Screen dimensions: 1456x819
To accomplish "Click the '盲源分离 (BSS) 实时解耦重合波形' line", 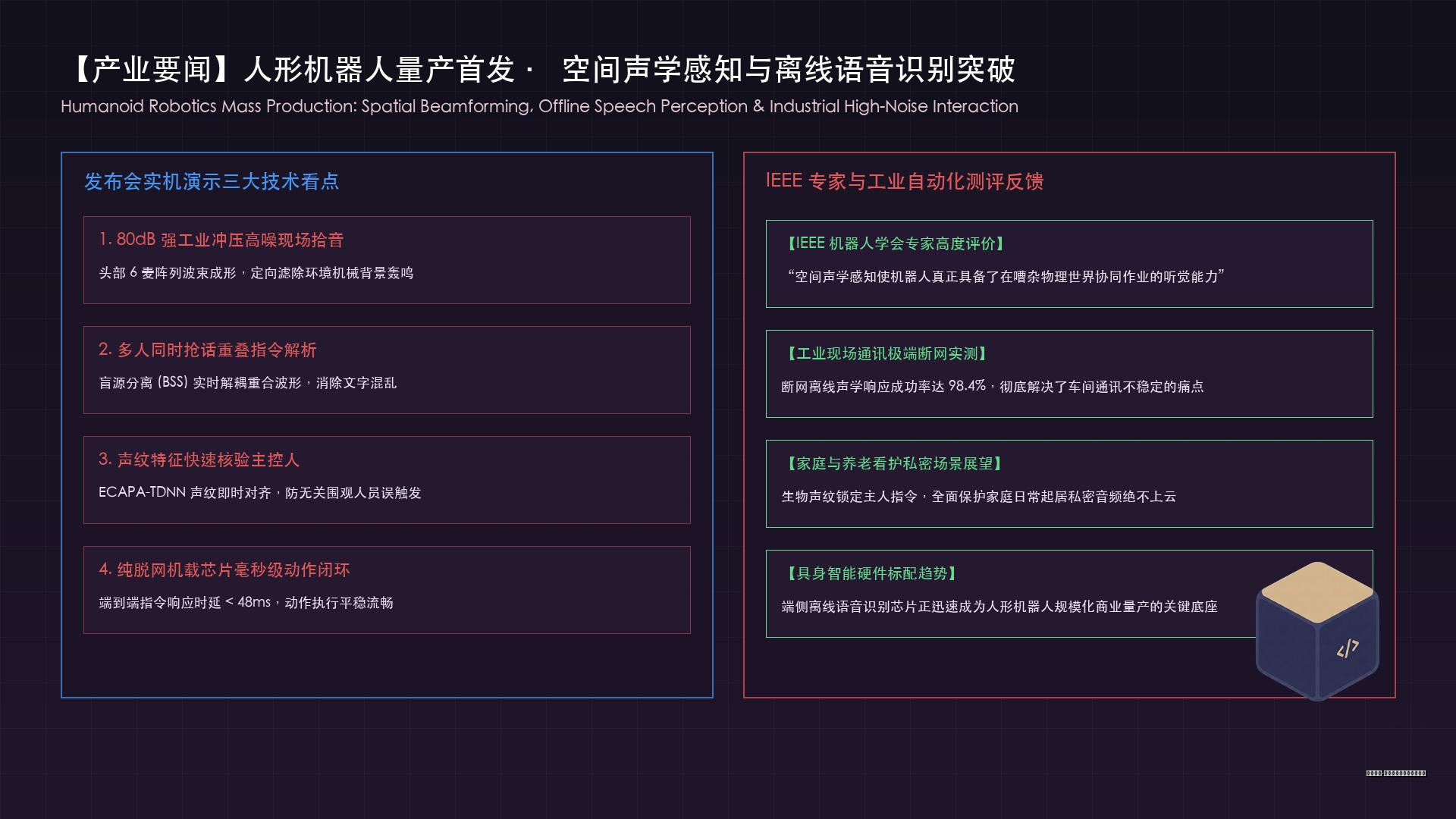I will tap(248, 383).
